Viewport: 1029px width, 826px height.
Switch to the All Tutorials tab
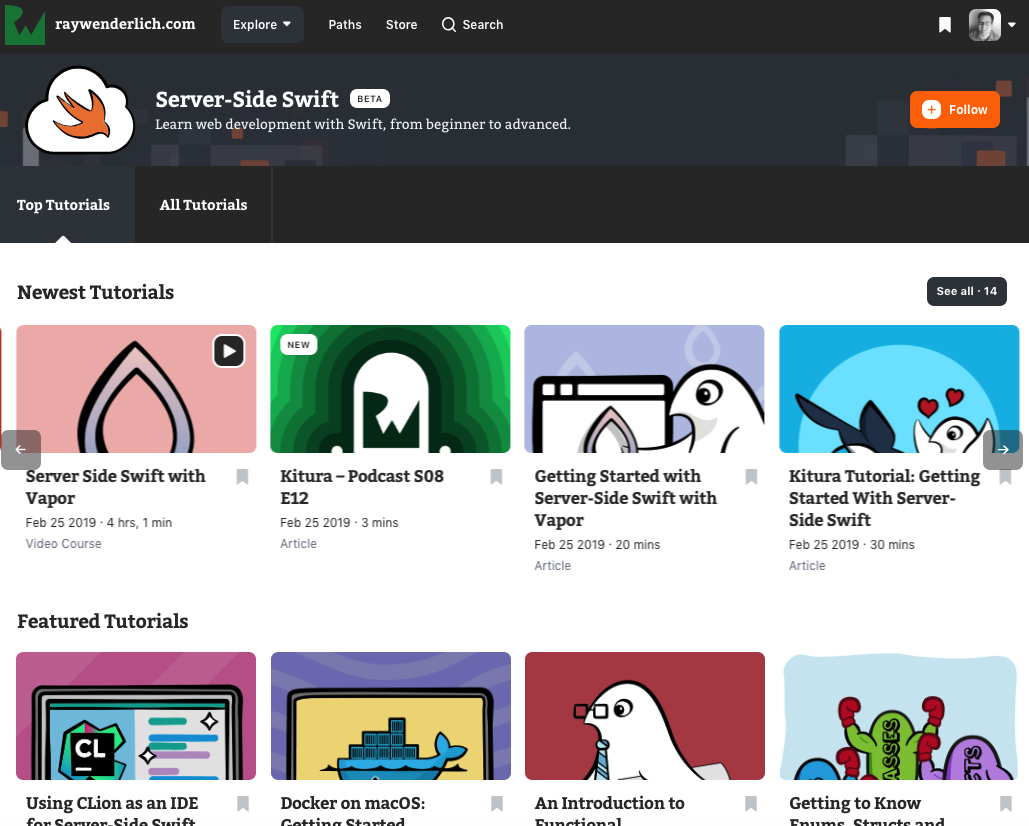(203, 205)
